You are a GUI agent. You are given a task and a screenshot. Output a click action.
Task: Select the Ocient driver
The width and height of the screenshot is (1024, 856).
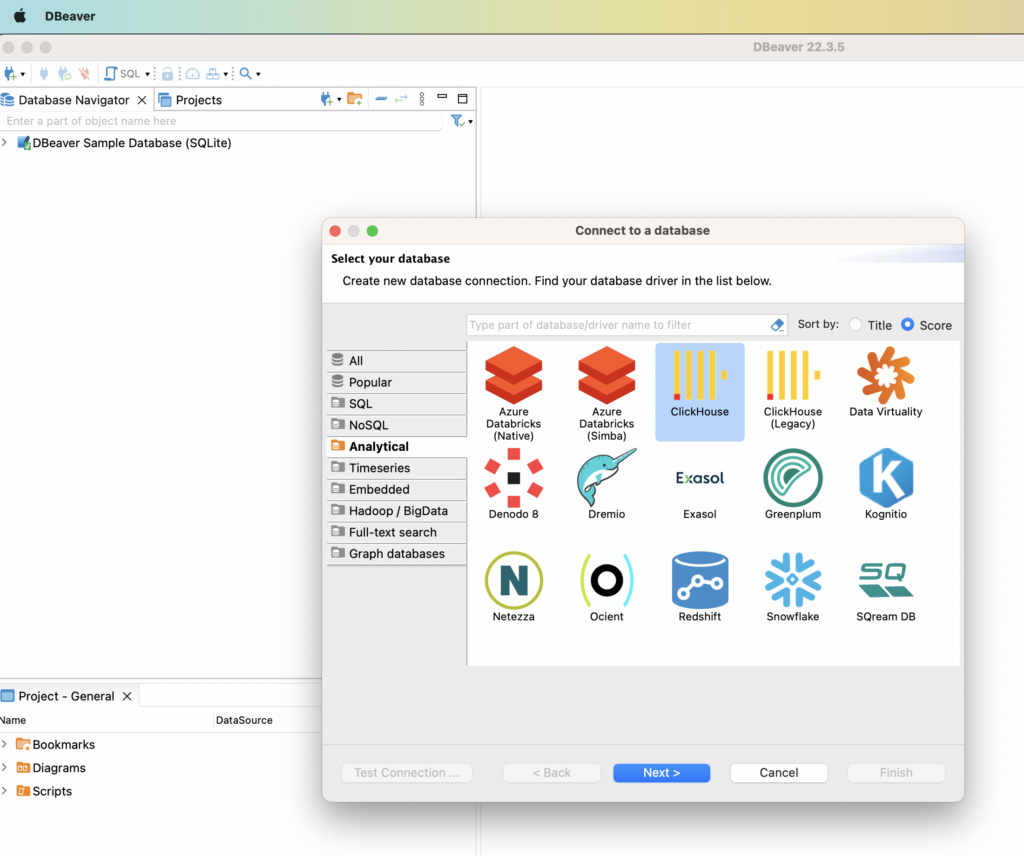click(607, 587)
